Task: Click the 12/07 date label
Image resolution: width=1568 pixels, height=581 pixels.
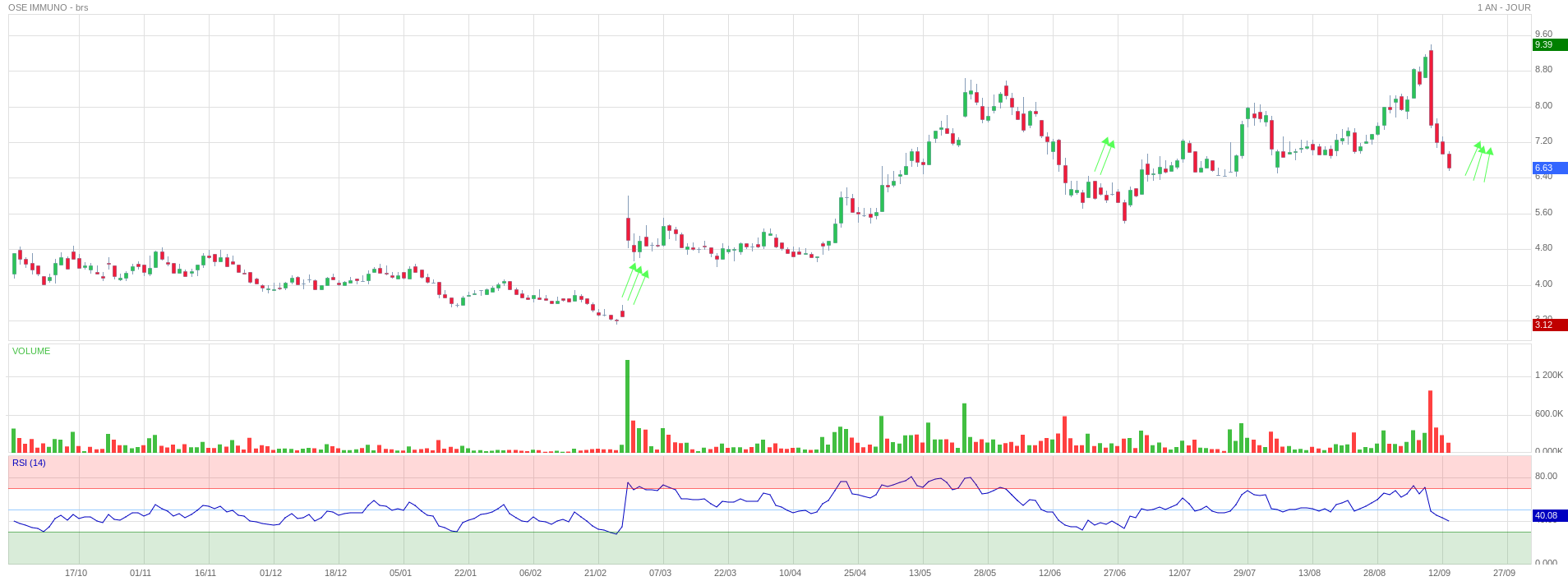Action: pyautogui.click(x=1179, y=574)
